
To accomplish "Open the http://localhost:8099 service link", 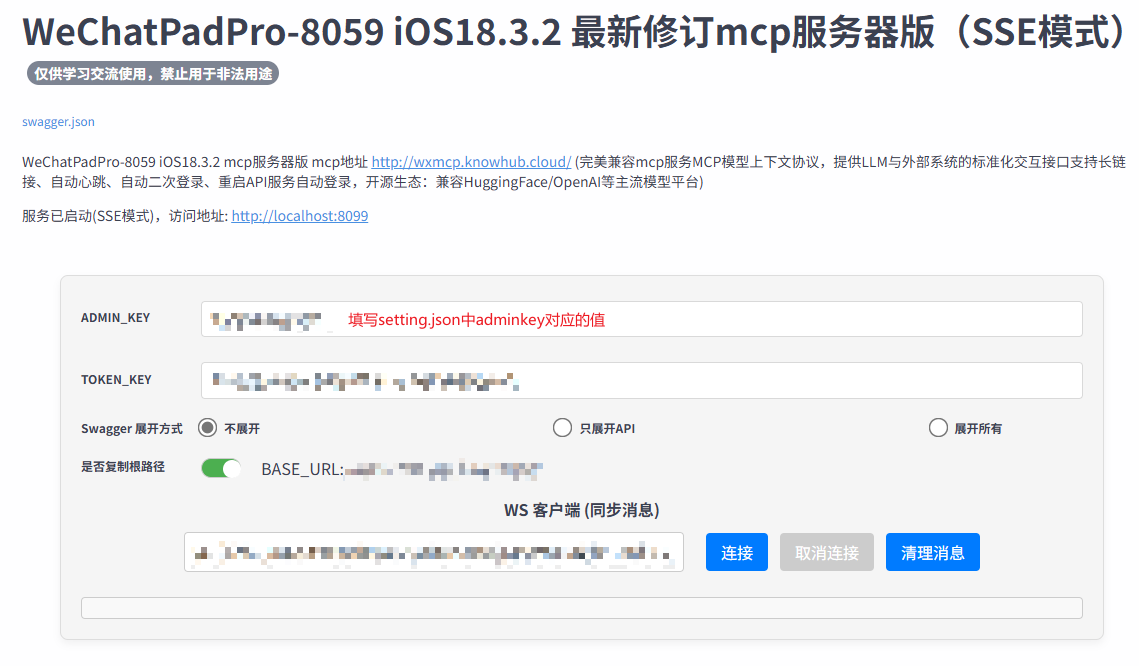I will 299,215.
